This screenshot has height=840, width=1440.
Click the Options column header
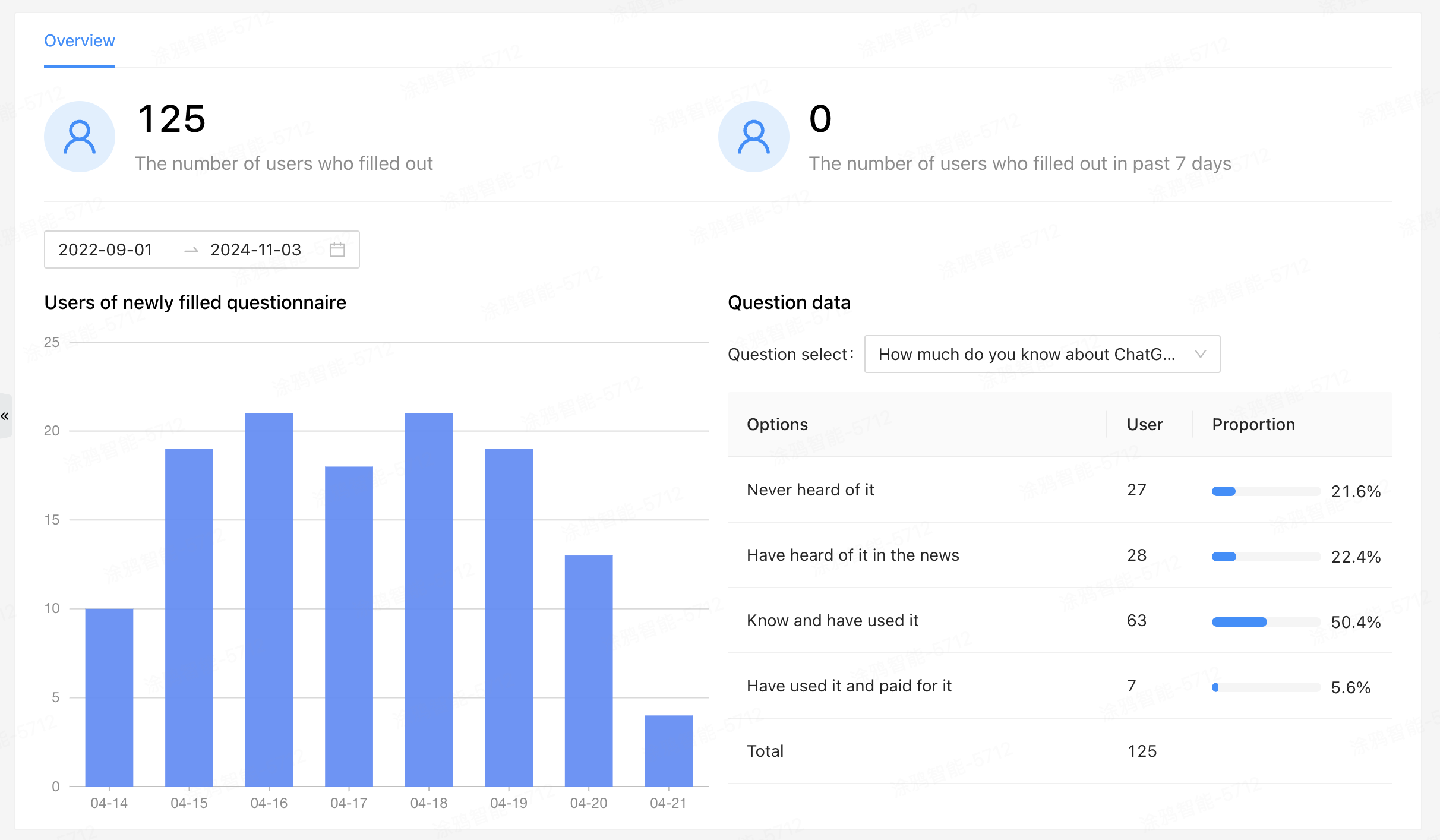[777, 424]
